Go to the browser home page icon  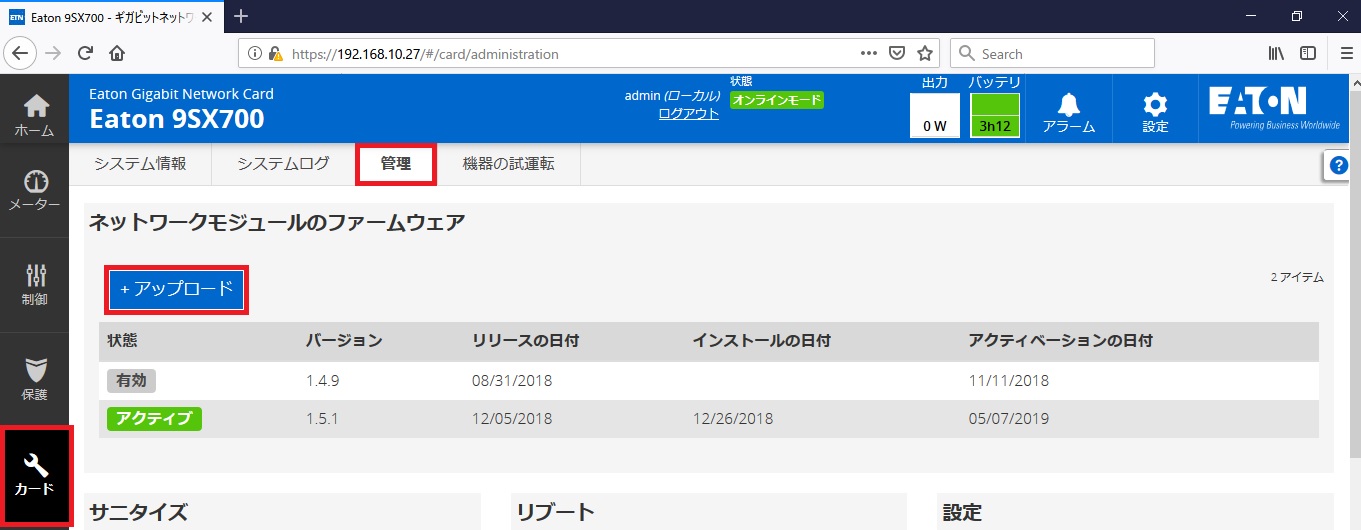click(x=117, y=53)
